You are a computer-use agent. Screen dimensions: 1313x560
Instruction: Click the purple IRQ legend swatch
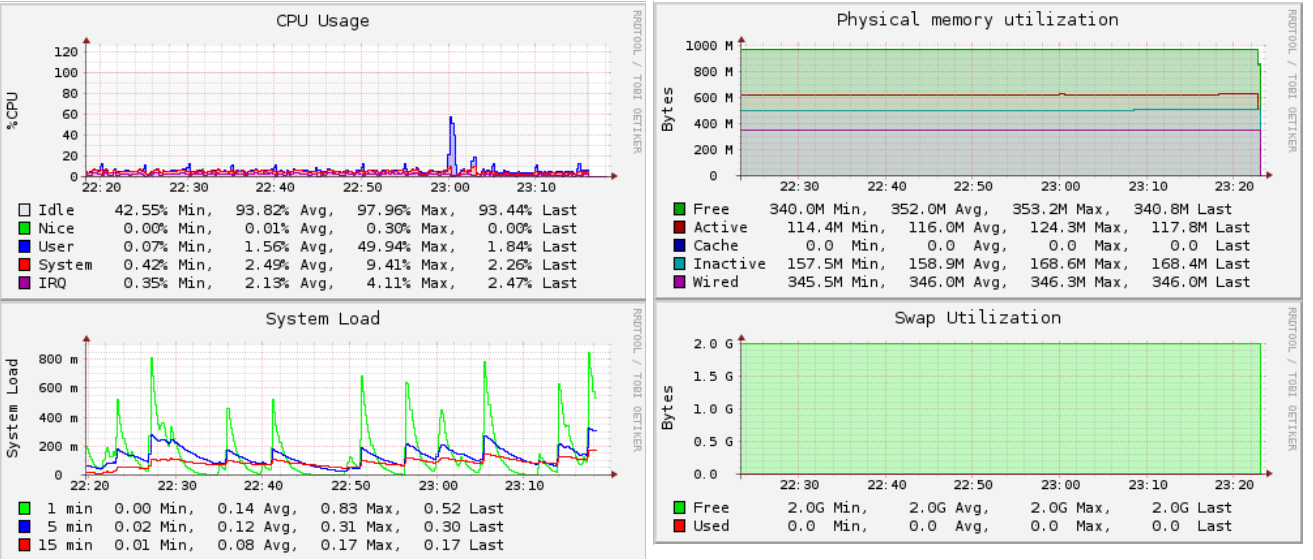click(x=24, y=282)
